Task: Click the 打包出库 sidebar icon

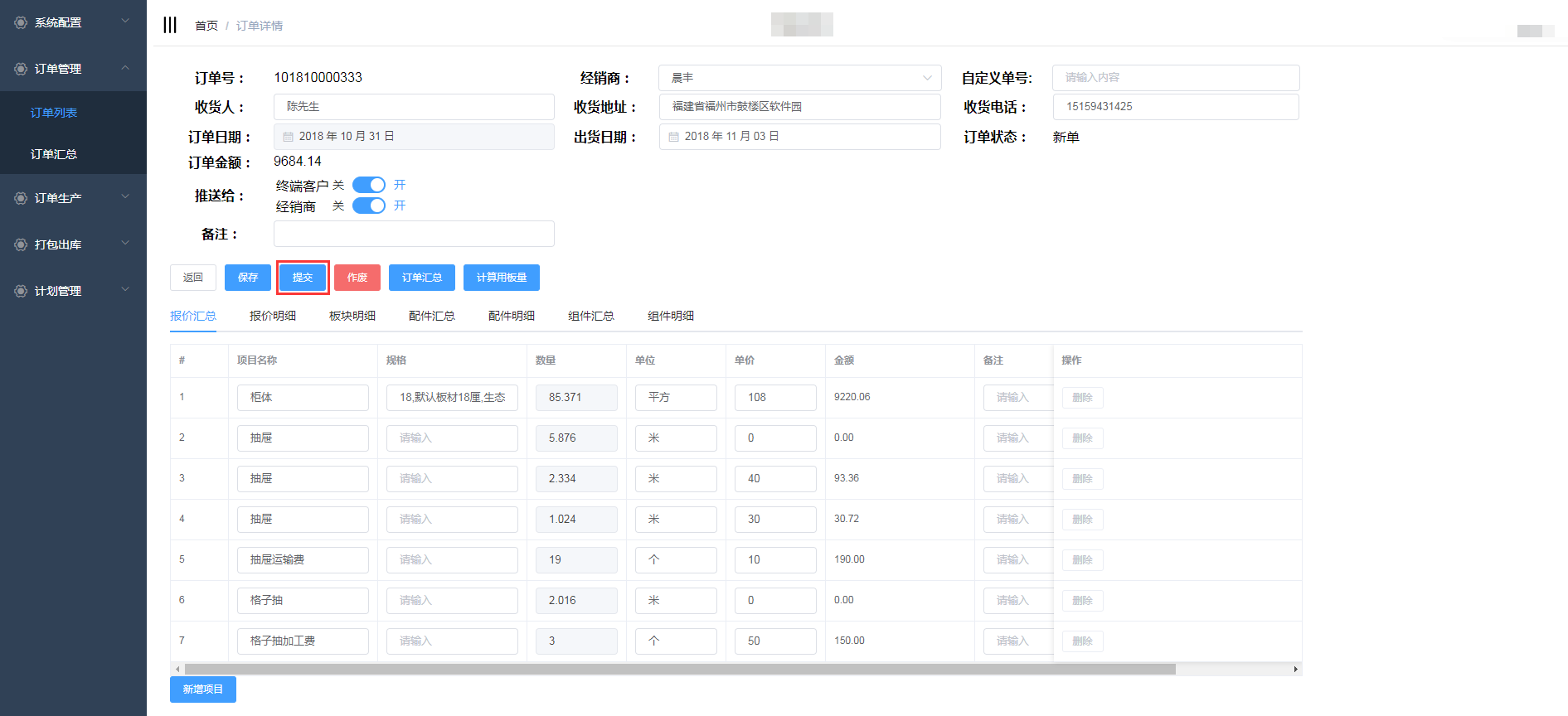Action: pos(21,244)
